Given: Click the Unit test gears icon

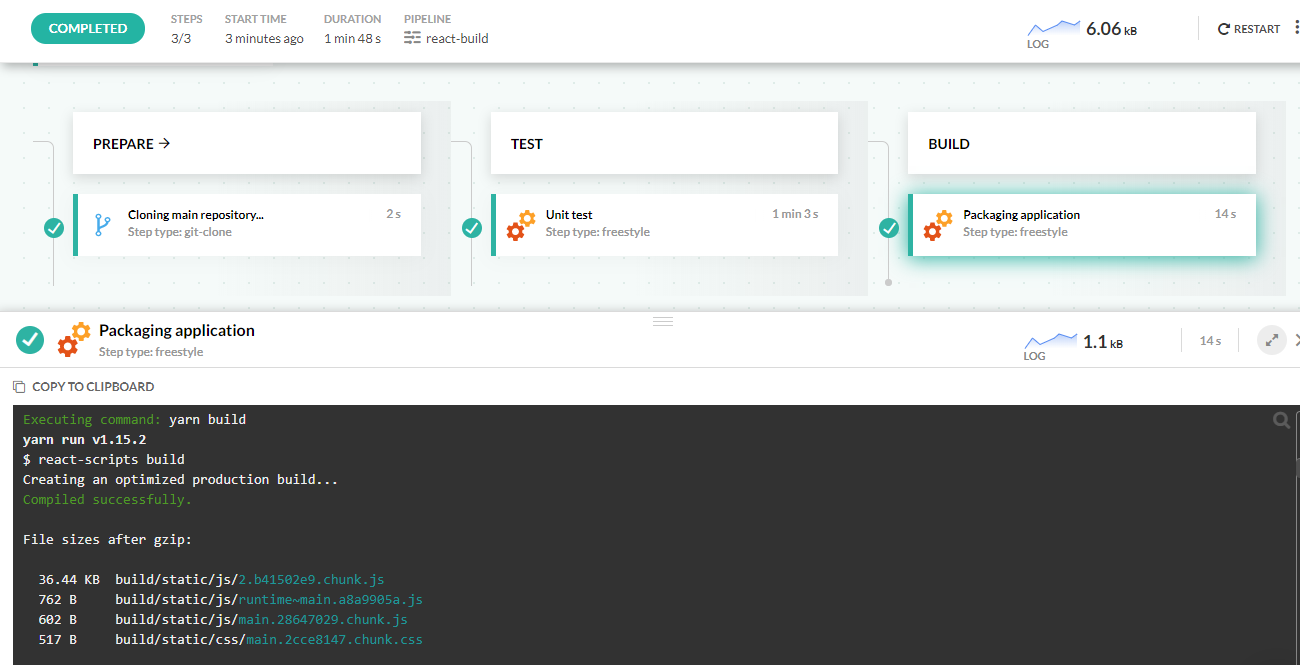Looking at the screenshot, I should 520,225.
